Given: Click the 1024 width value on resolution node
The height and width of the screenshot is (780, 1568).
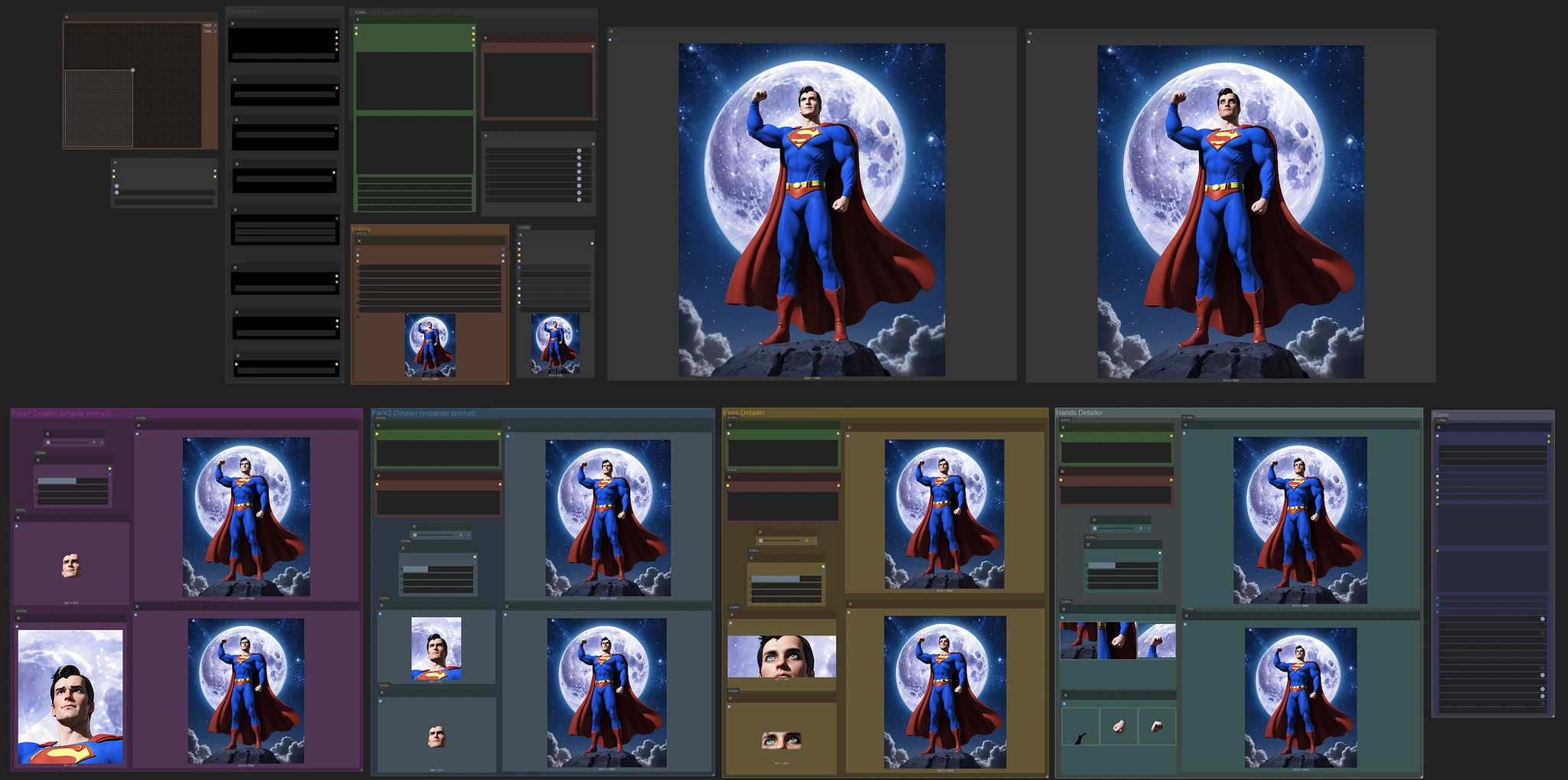Looking at the screenshot, I should click(207, 25).
